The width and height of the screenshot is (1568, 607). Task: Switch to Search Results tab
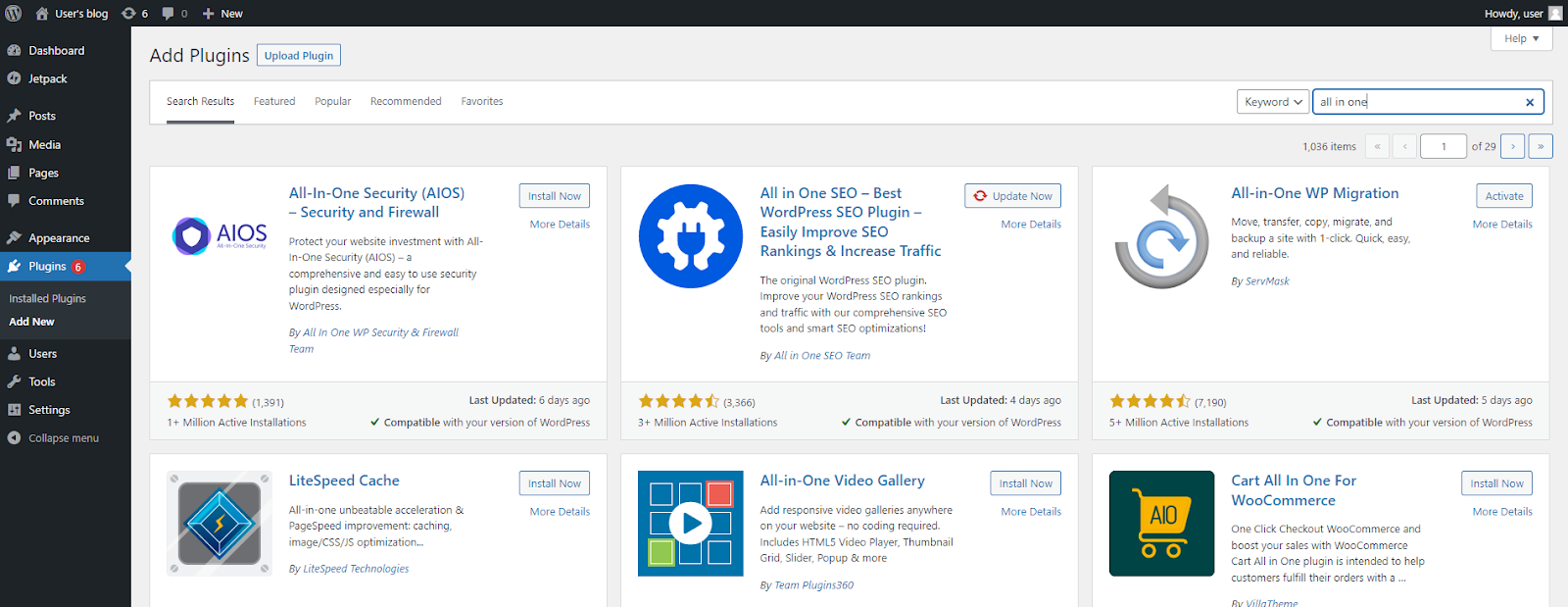tap(200, 101)
